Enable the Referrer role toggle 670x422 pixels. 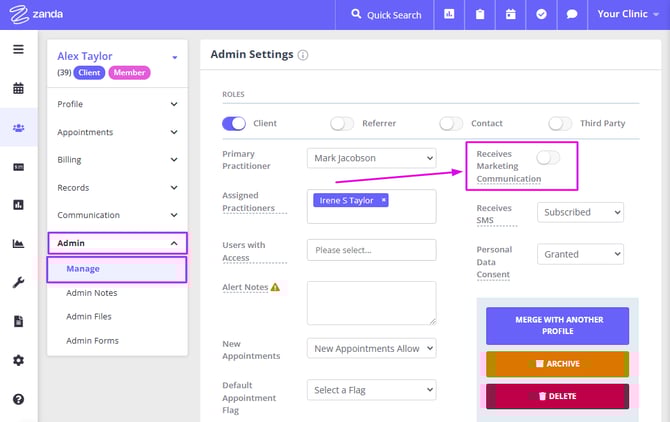click(x=342, y=123)
